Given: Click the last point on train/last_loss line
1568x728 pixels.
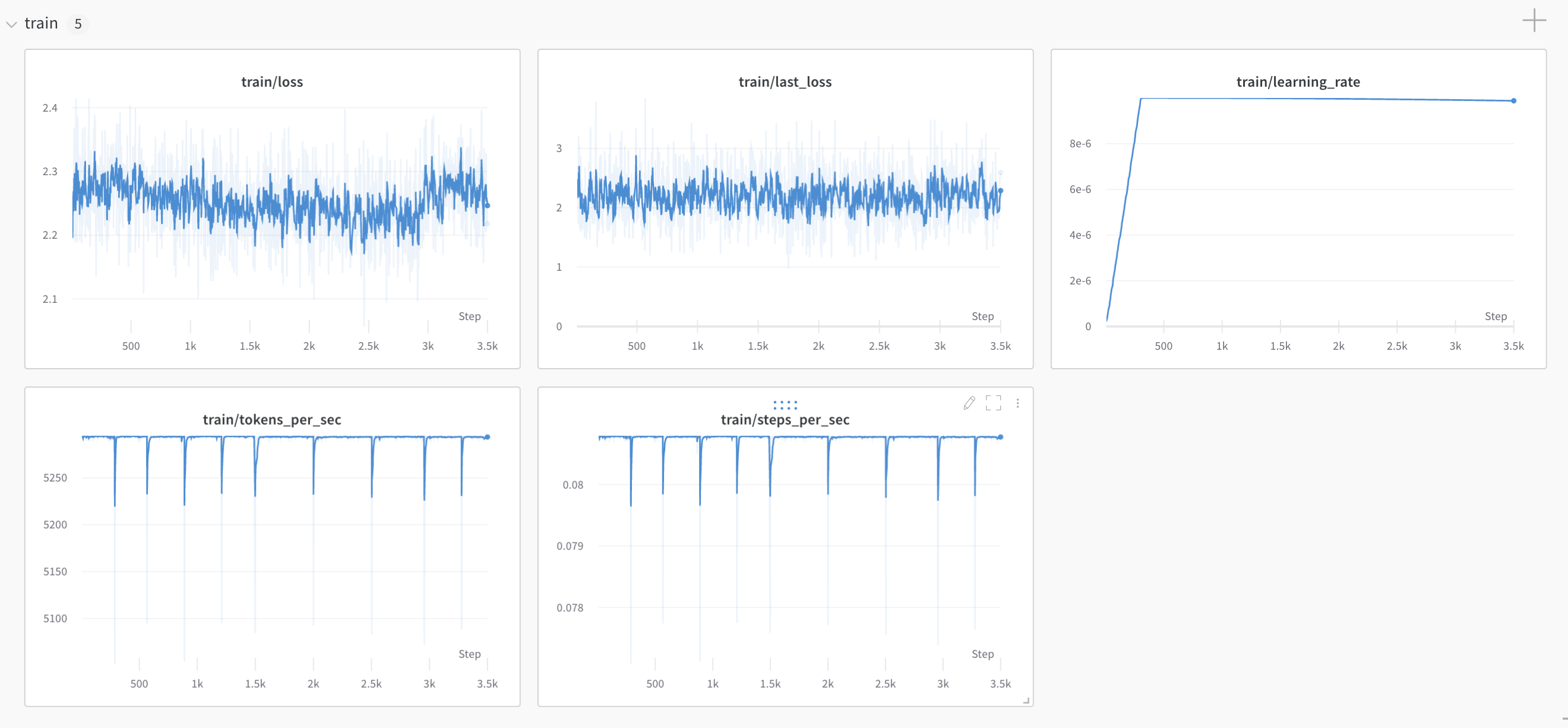Looking at the screenshot, I should (1000, 191).
